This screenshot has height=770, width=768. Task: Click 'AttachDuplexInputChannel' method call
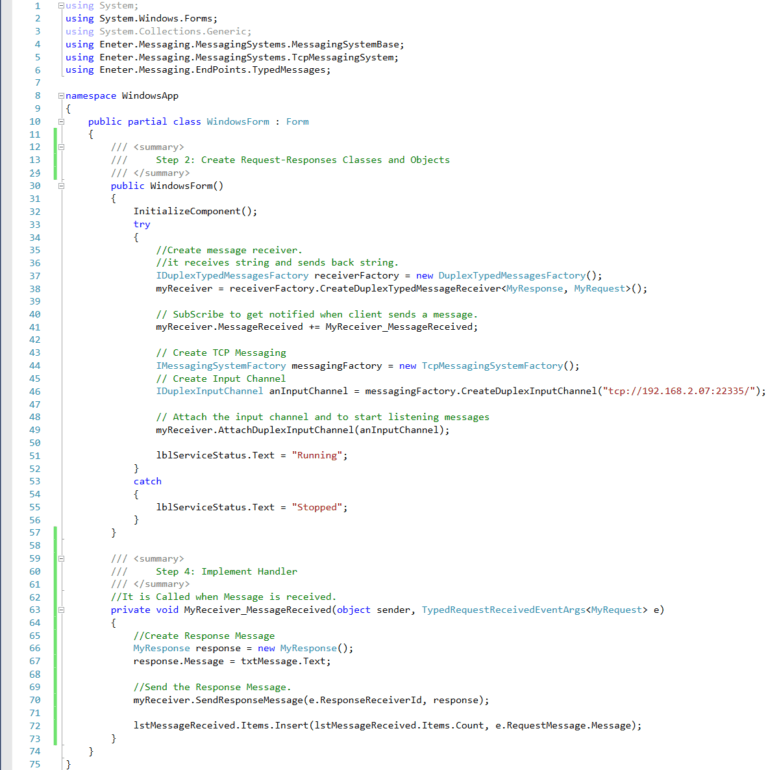(x=285, y=430)
